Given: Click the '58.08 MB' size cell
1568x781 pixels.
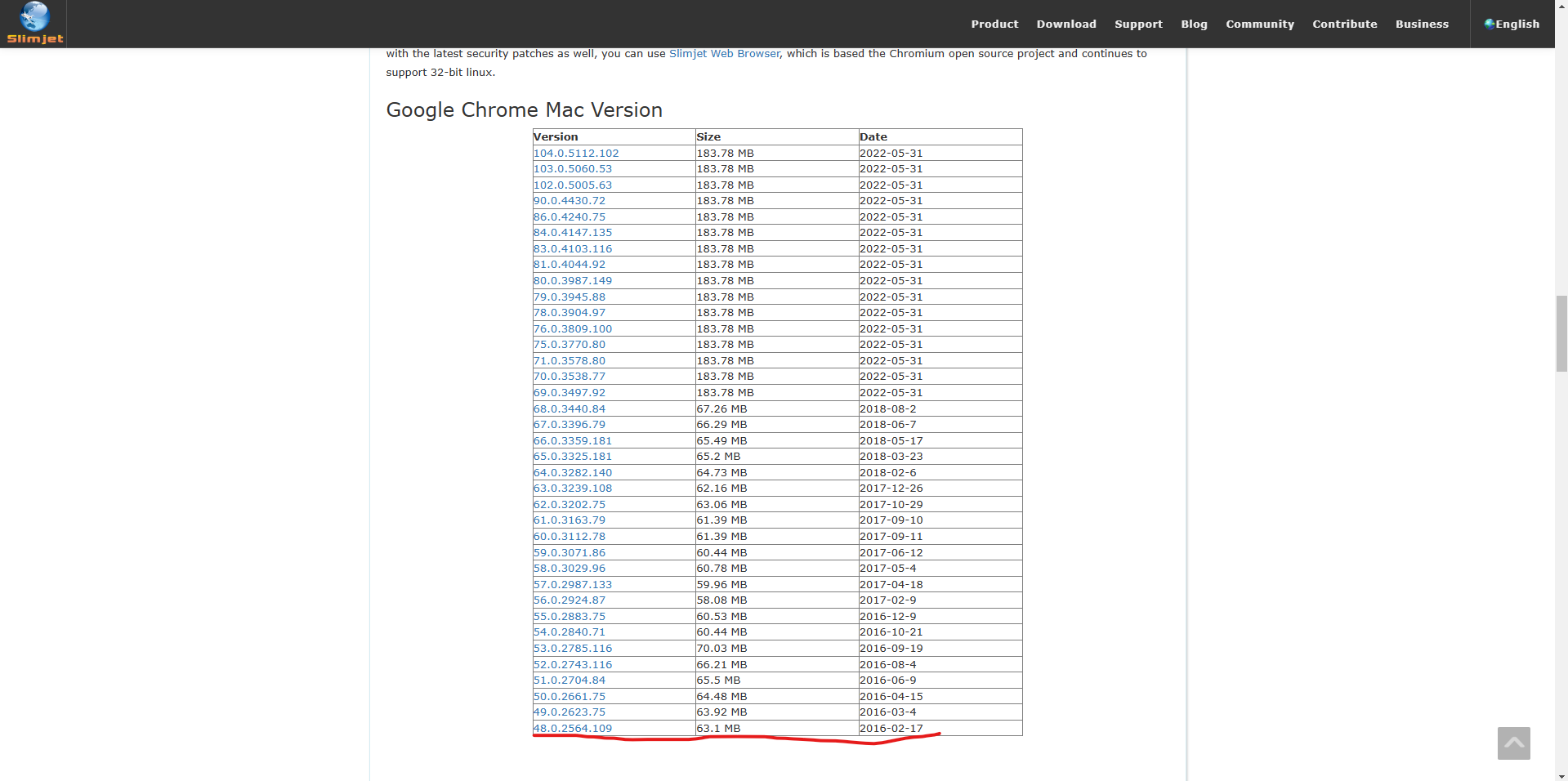Looking at the screenshot, I should 776,600.
